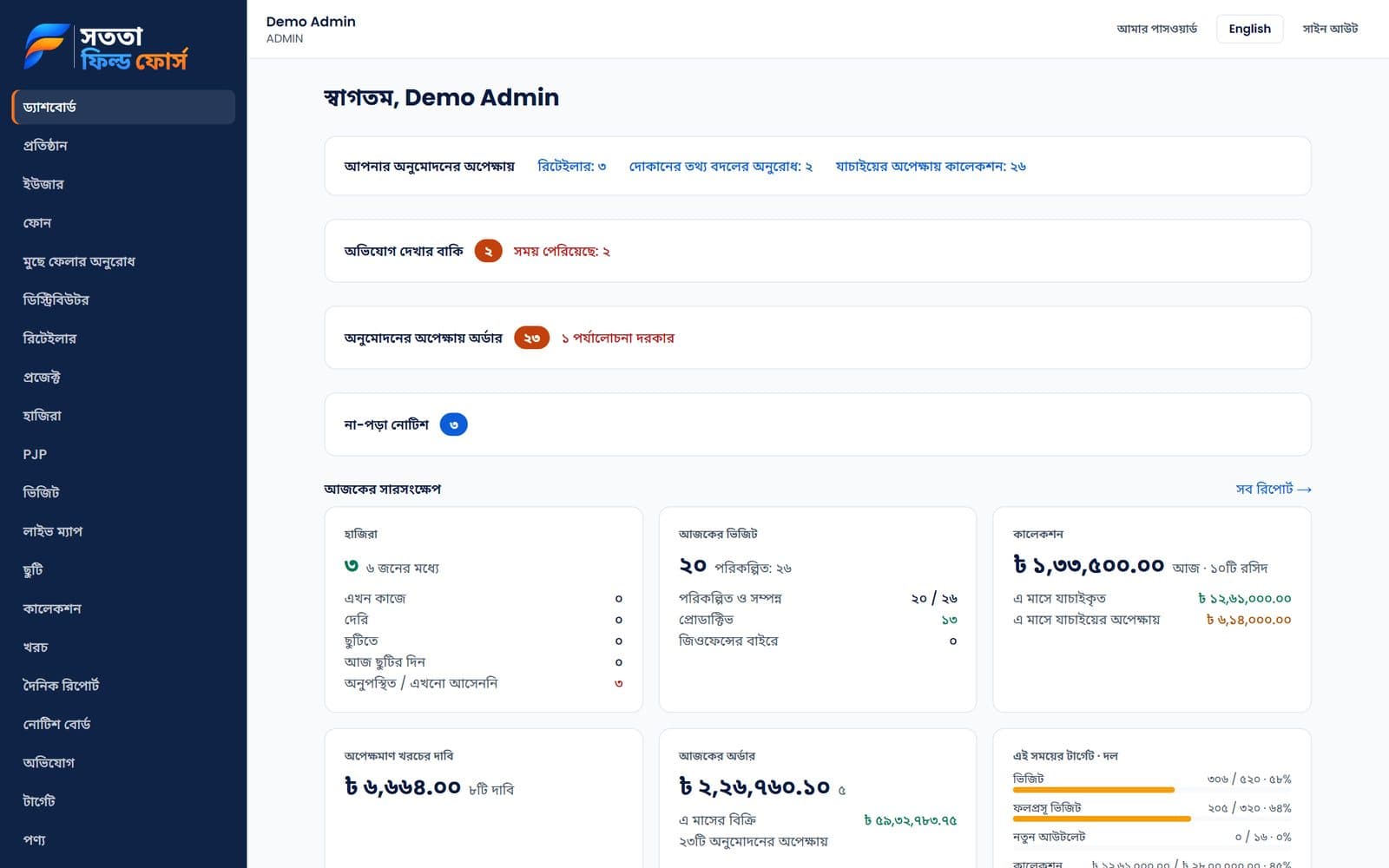Open যাচাইয়ের অপেক্ষায় কালেকশন: ২৬ link
This screenshot has height=868, width=1389.
pos(931,166)
